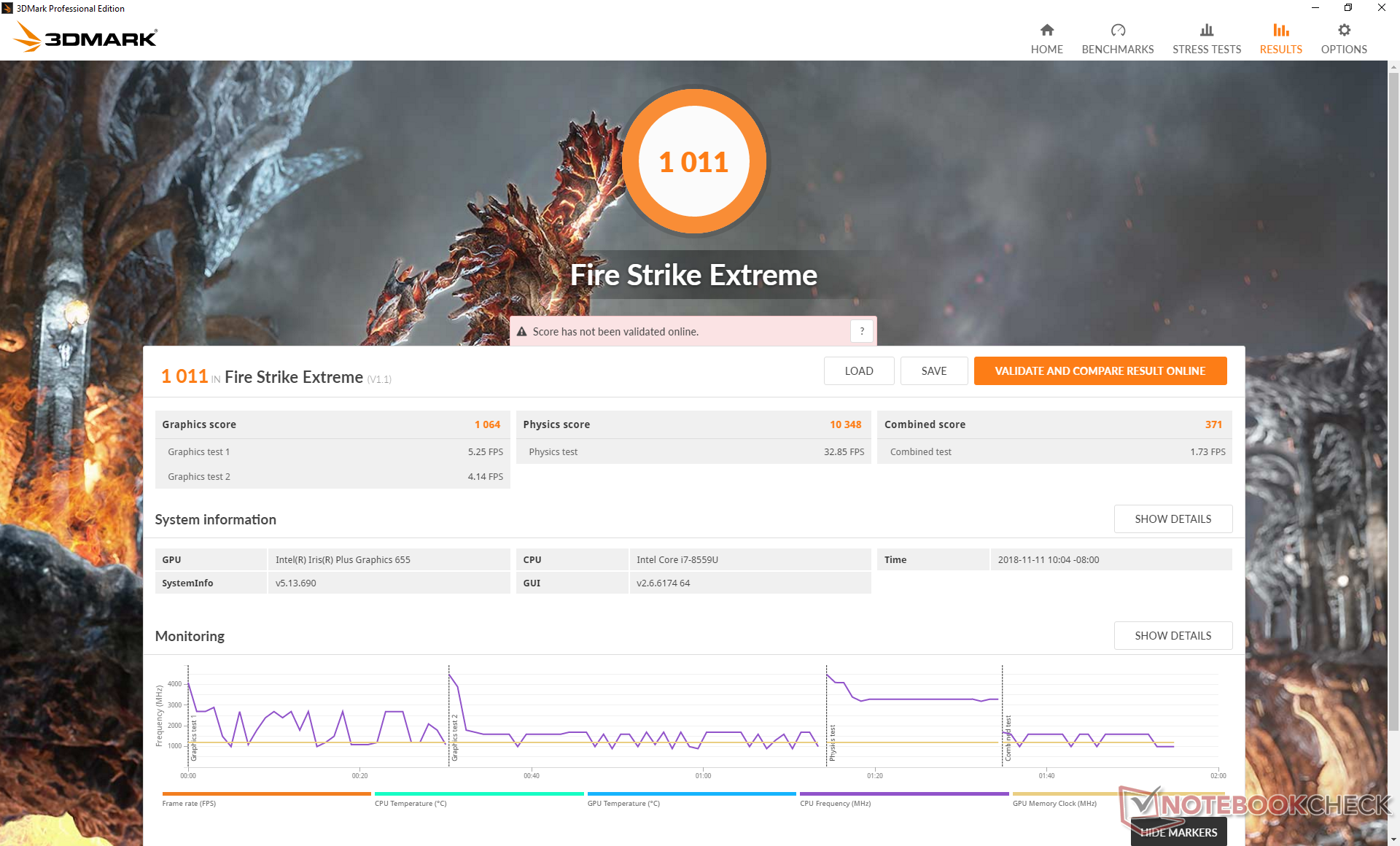Click the Graphics score value 1 064
The height and width of the screenshot is (846, 1400).
[487, 424]
